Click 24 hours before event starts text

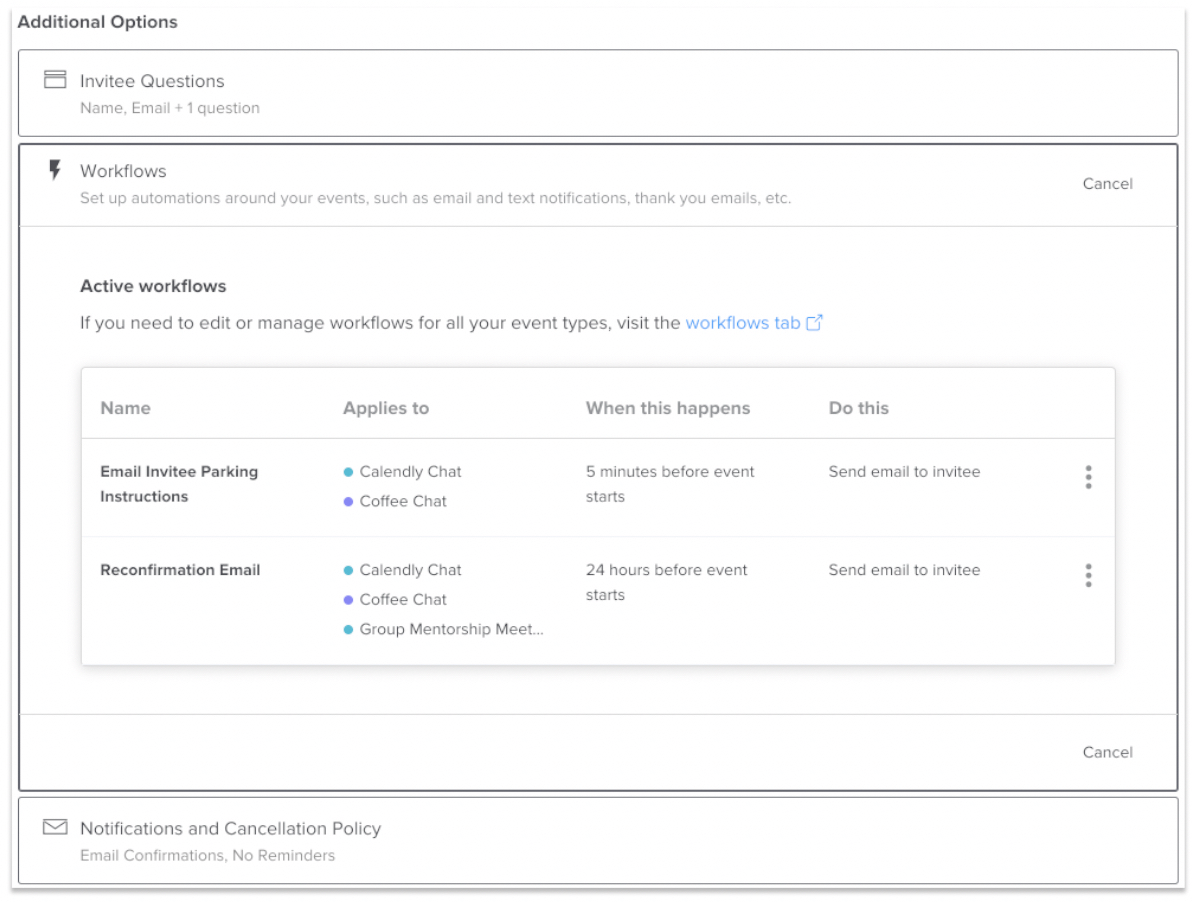pyautogui.click(x=666, y=582)
